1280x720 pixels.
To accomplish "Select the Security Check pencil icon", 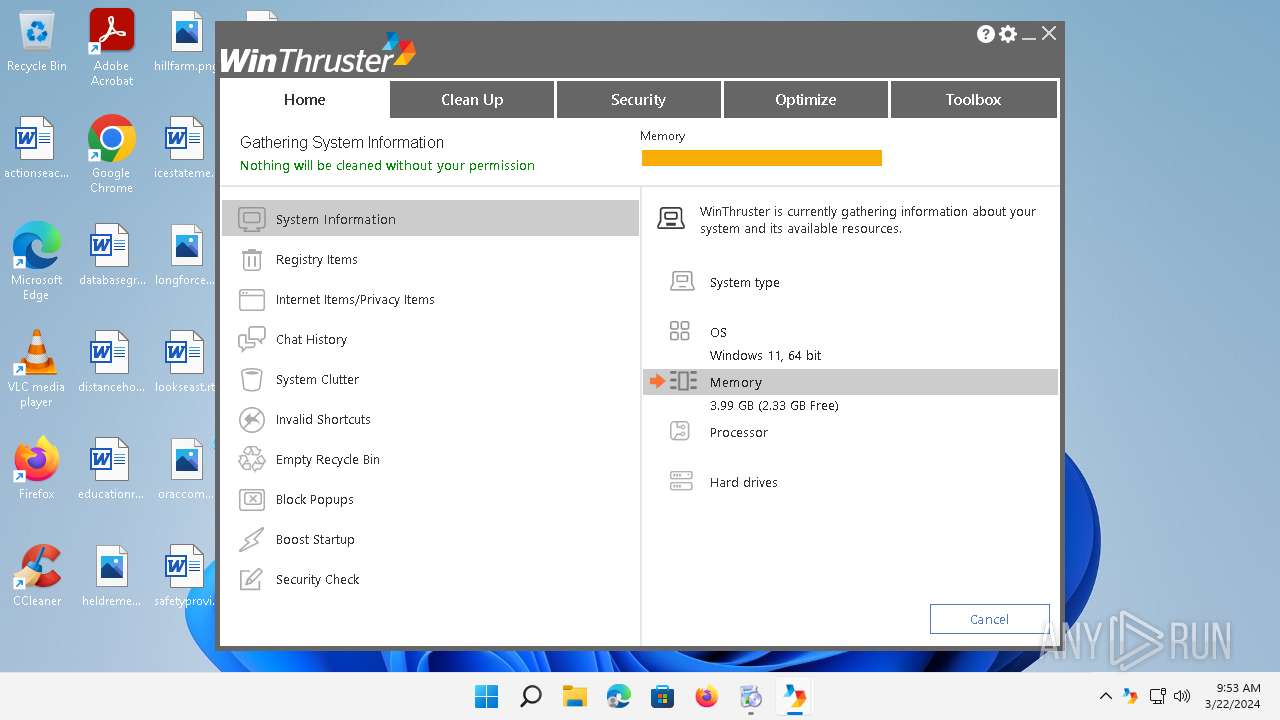I will tap(252, 579).
